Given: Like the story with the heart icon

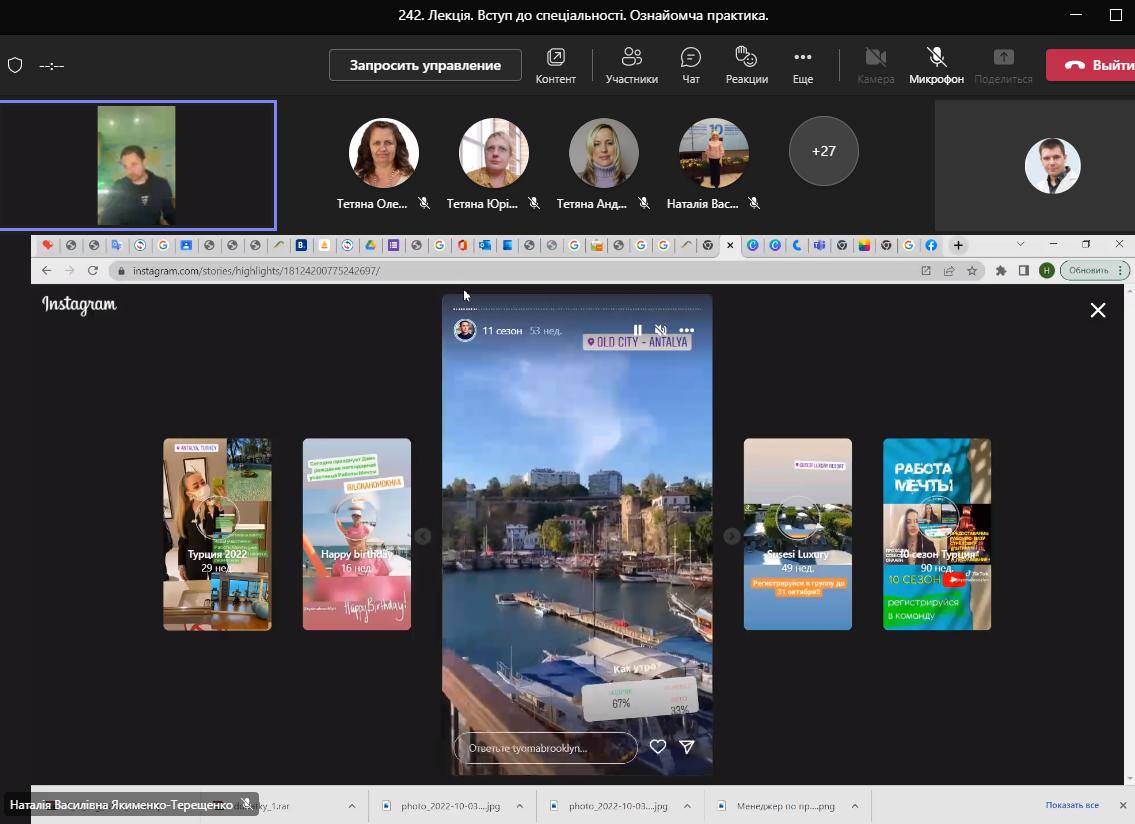Looking at the screenshot, I should tap(657, 747).
